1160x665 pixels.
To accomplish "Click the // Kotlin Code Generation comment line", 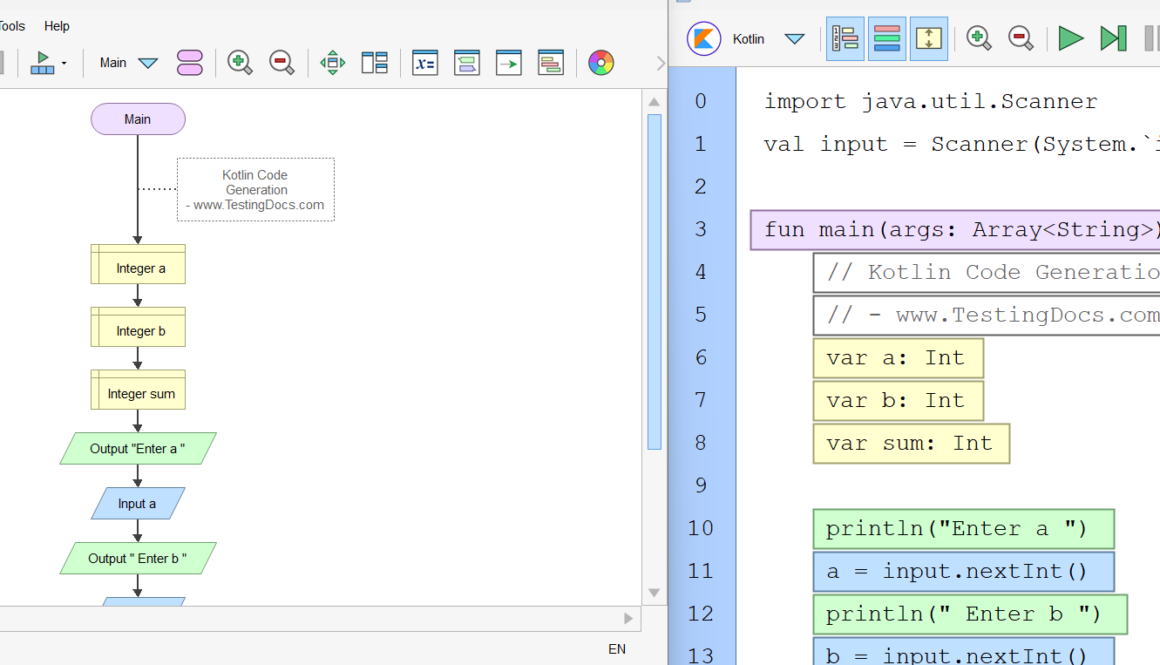I will tap(986, 272).
